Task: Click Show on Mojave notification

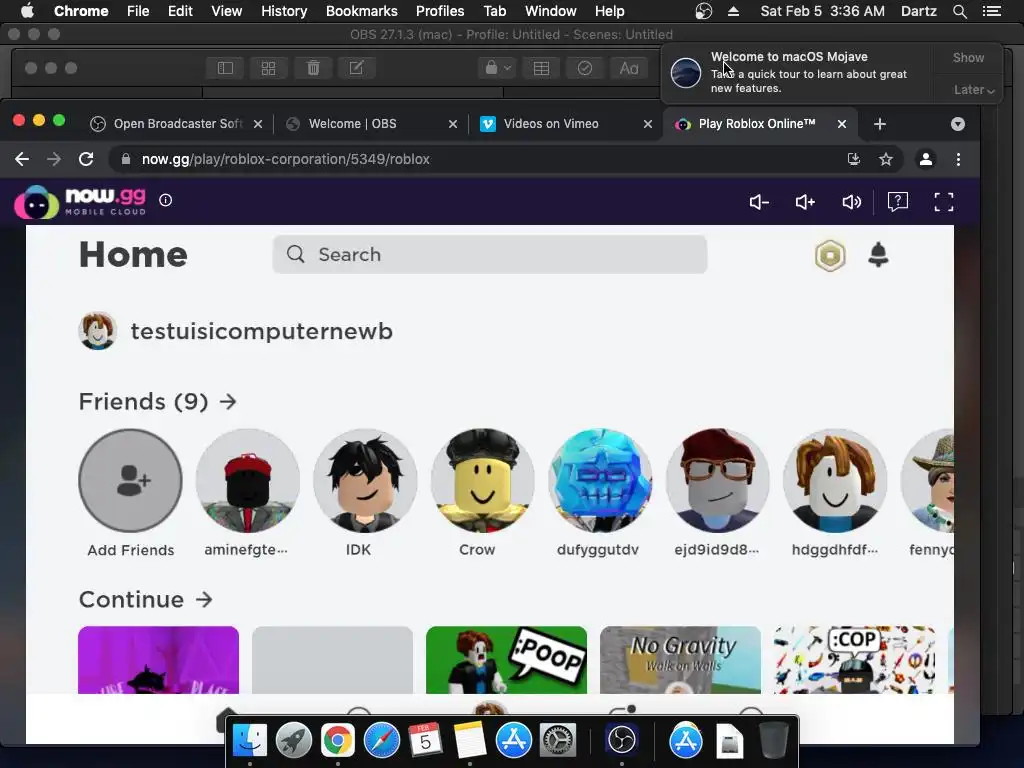Action: coord(968,57)
